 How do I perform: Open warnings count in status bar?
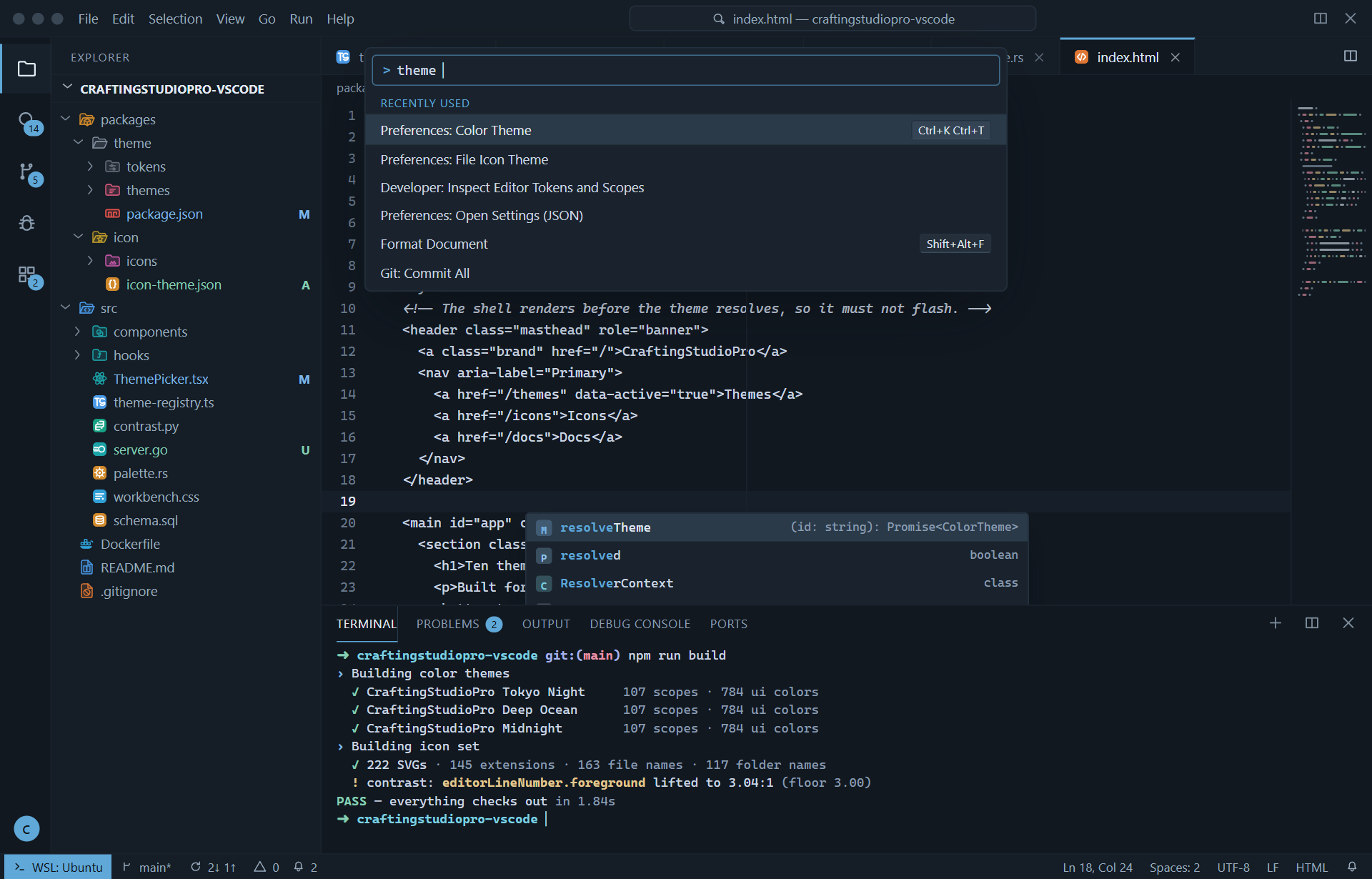coord(266,867)
